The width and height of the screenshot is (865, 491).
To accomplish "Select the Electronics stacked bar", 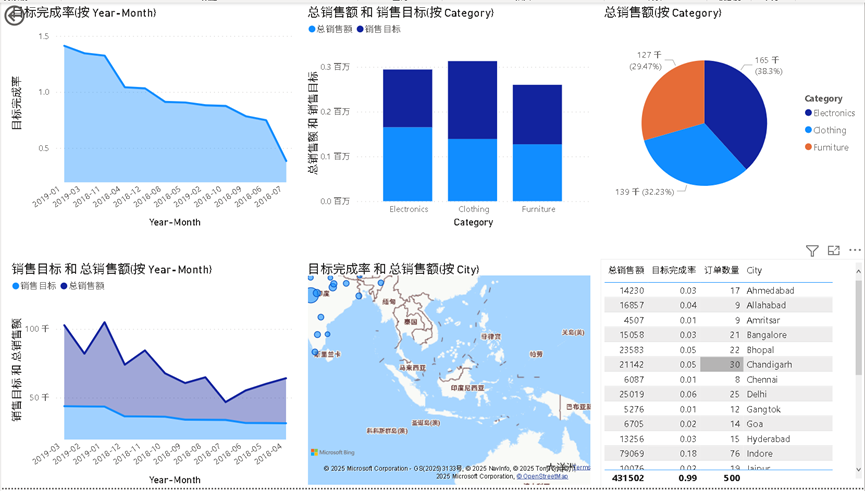I will click(x=408, y=135).
